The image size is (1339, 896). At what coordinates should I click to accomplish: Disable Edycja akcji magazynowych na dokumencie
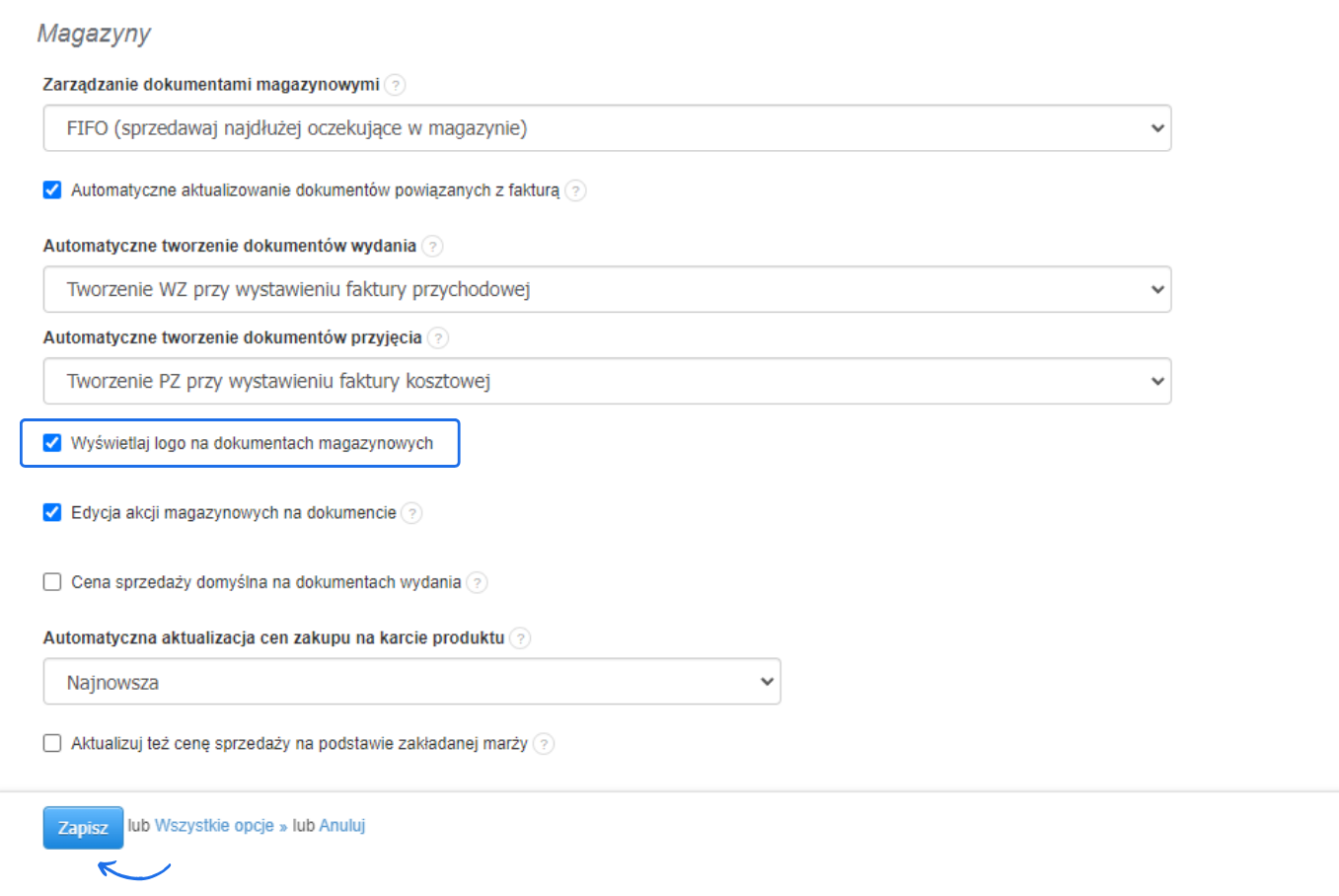point(52,512)
